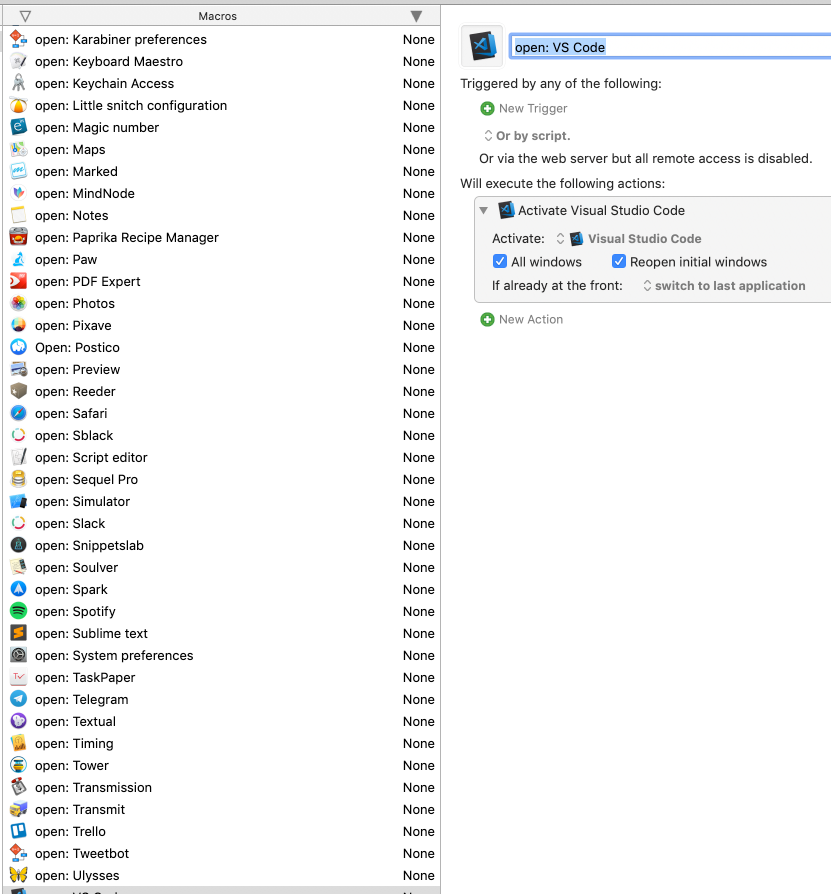Select the 'open: Paw' macro
The height and width of the screenshot is (894, 831).
point(222,259)
